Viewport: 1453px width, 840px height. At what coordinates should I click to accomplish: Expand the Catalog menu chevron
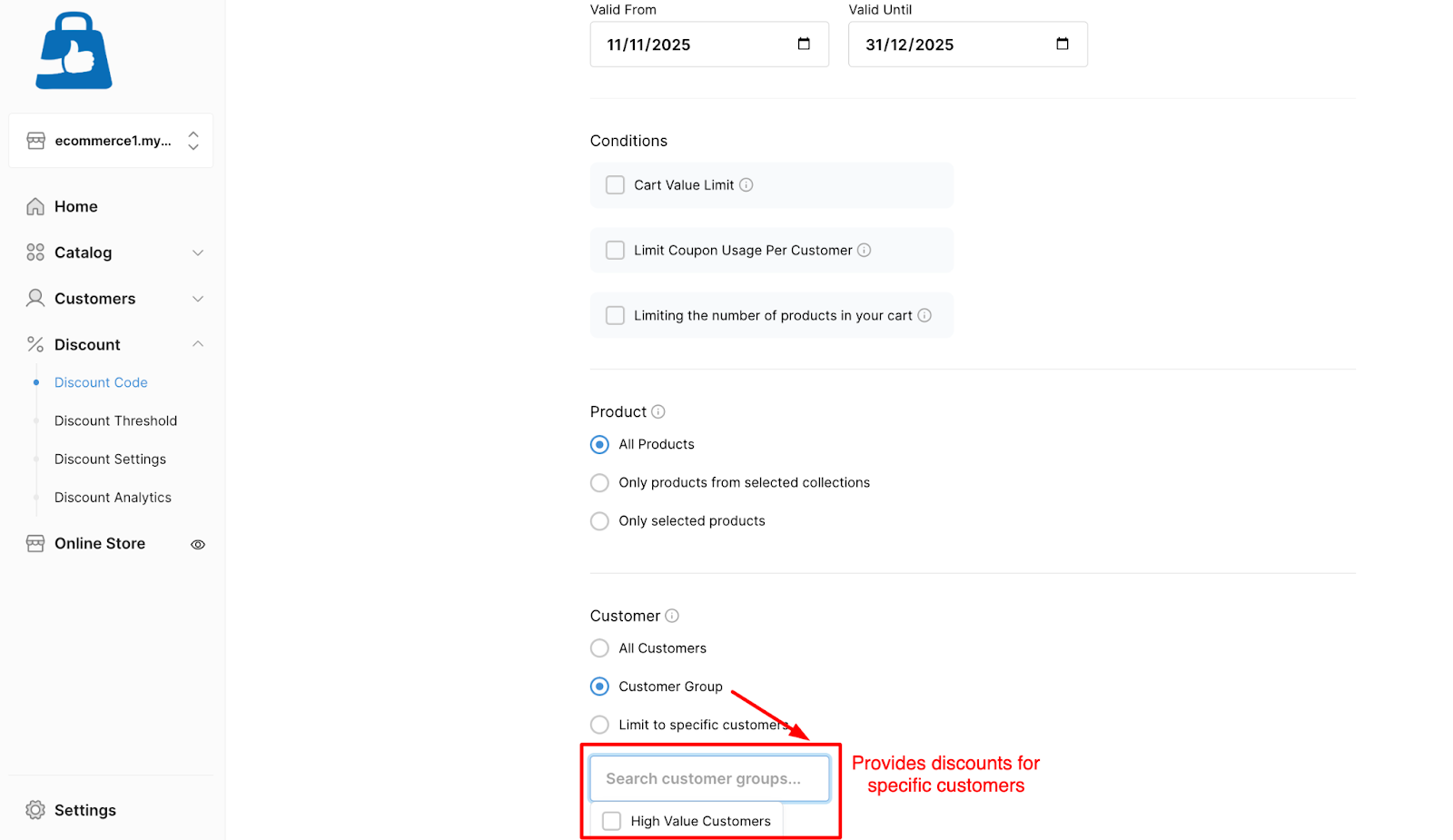[x=198, y=253]
